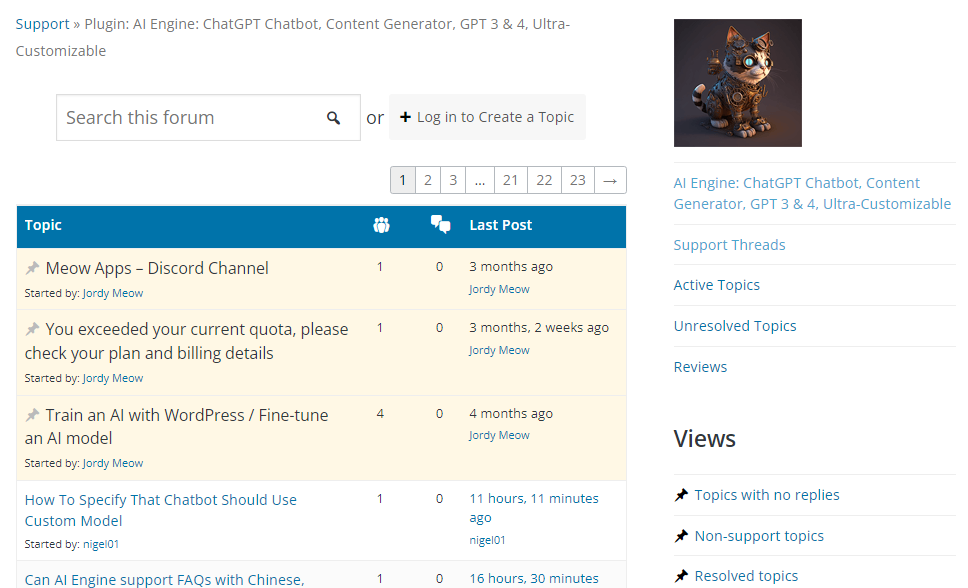Click the pin icon beside Meow Apps topic
Screen dimensions: 968x588
click(32, 268)
